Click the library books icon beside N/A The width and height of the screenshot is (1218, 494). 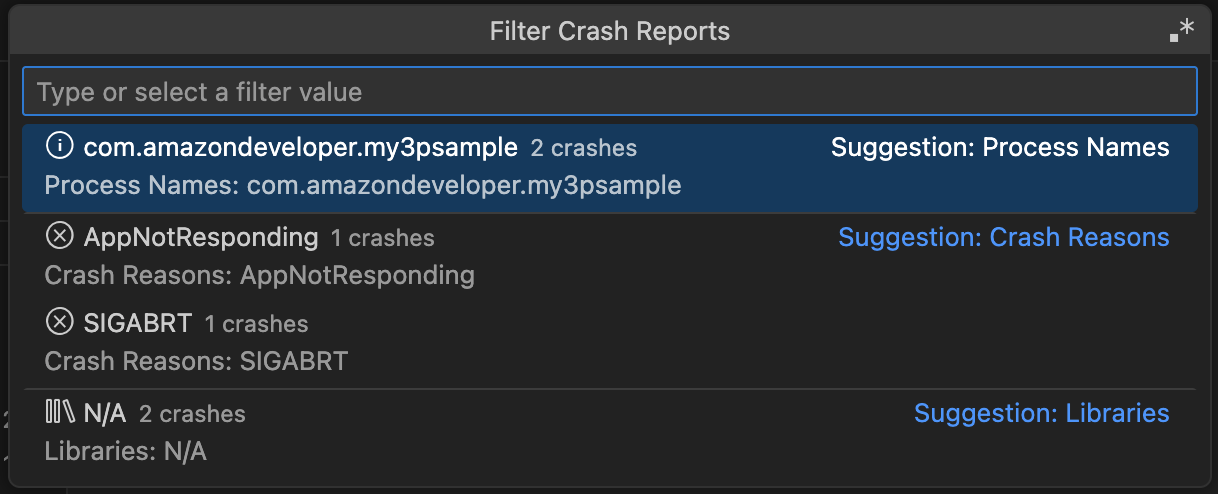pos(60,412)
